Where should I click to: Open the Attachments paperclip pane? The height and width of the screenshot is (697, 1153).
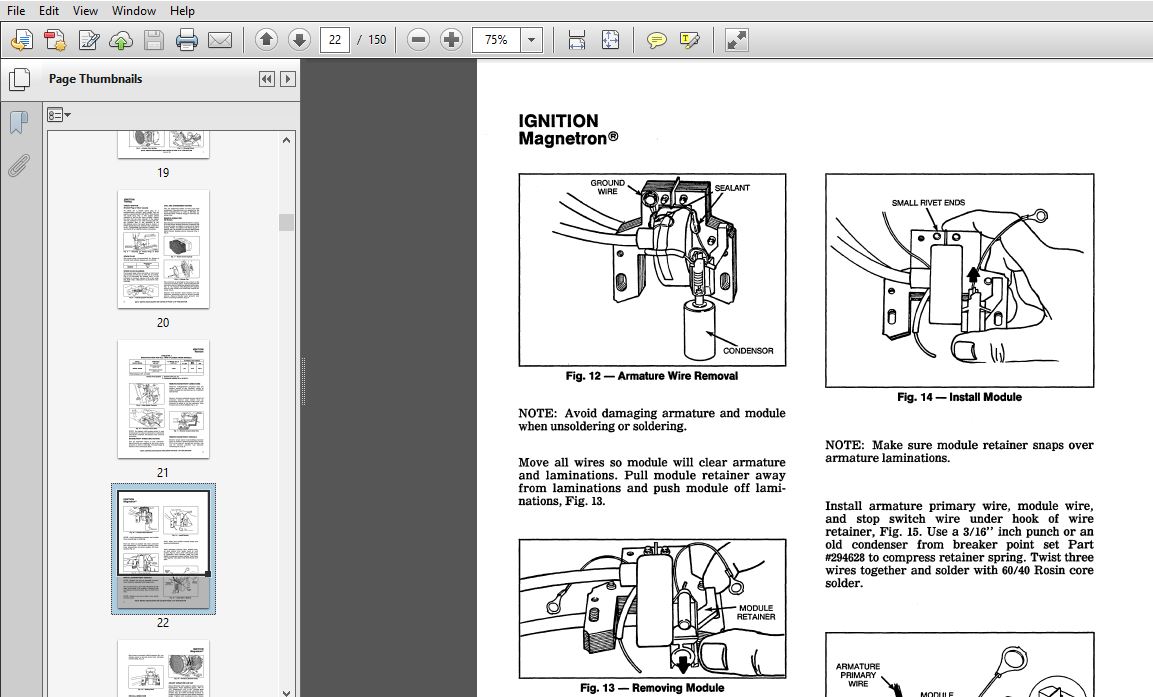(x=19, y=166)
